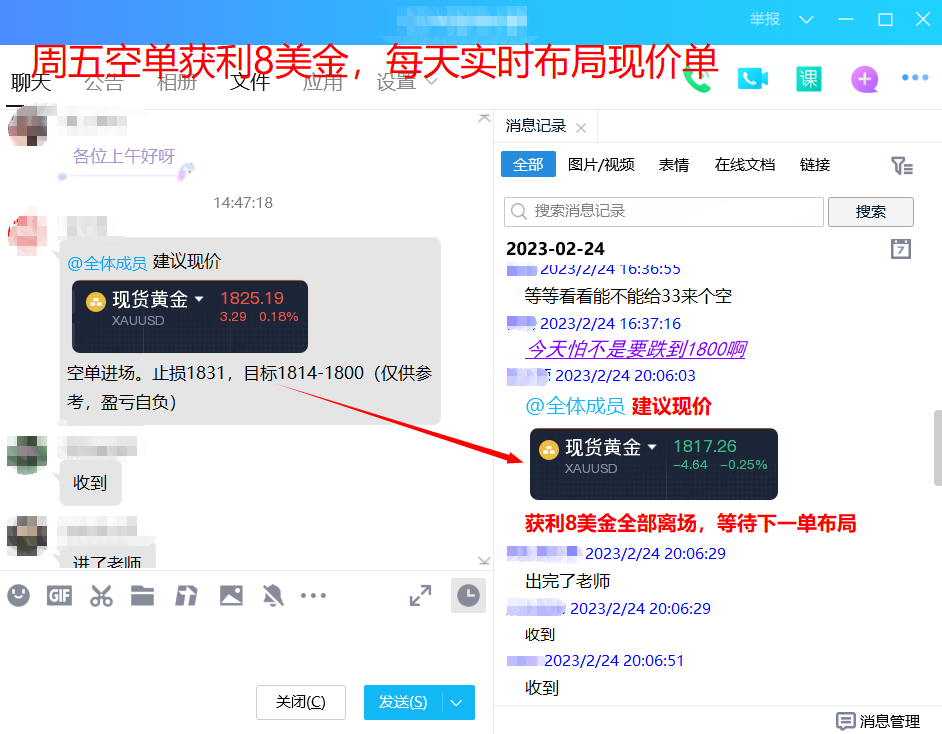Click the send image icon
Viewport: 942px width, 734px height.
click(231, 596)
